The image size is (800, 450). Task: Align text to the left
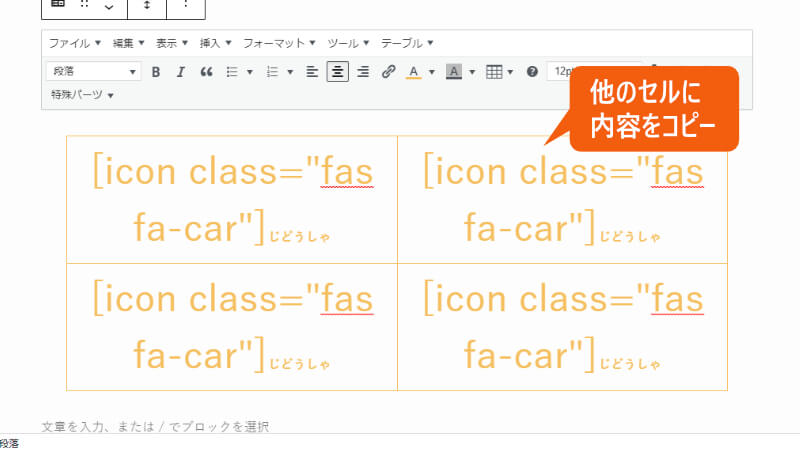tap(312, 72)
